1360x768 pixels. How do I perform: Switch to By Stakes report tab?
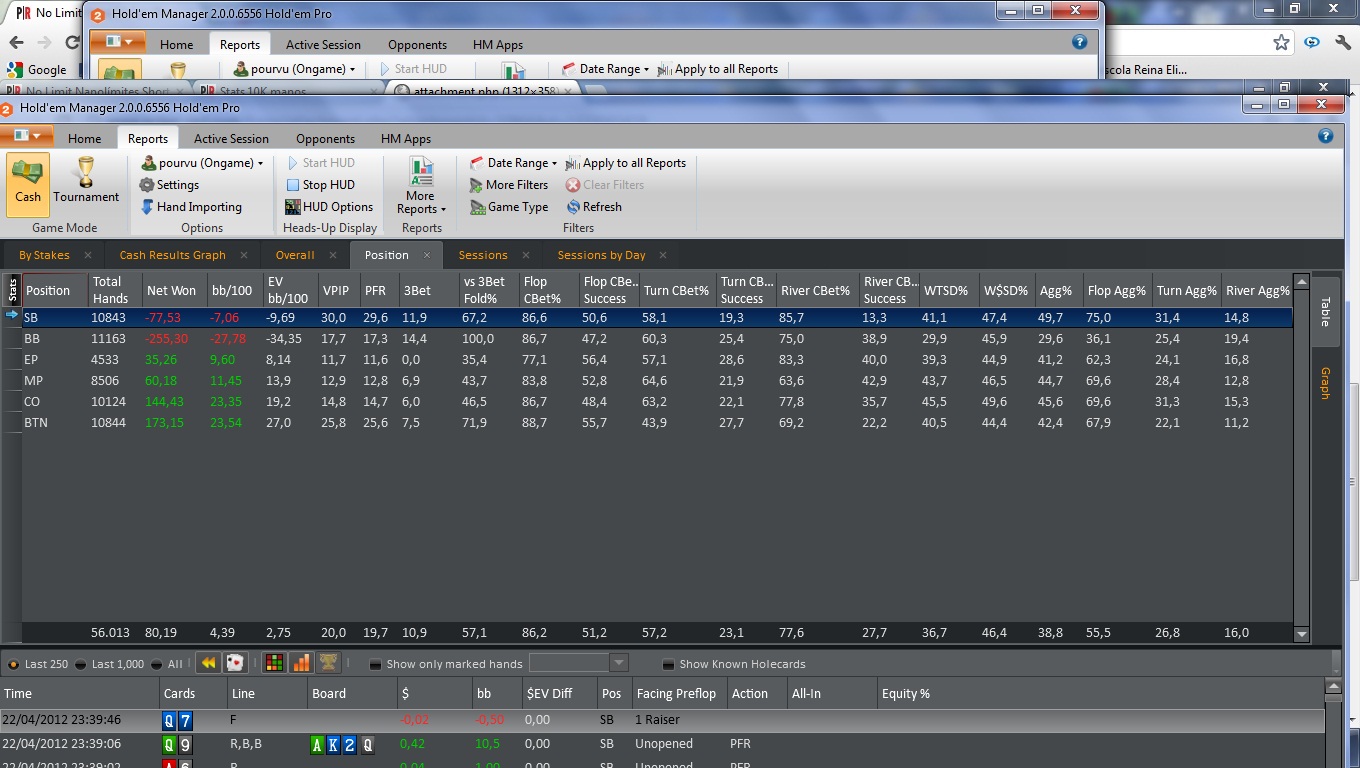pos(44,255)
